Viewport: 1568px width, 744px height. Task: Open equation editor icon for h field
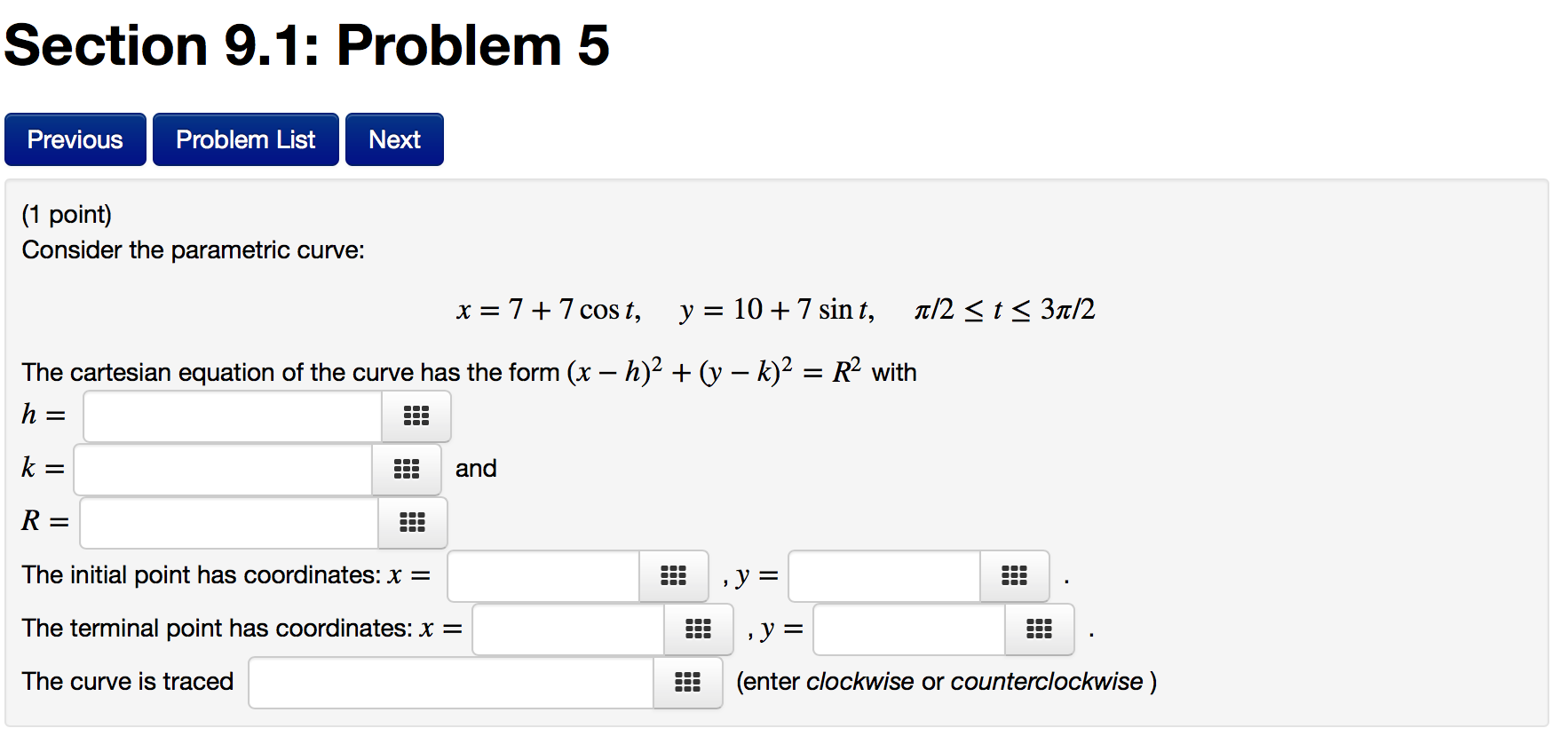click(416, 416)
